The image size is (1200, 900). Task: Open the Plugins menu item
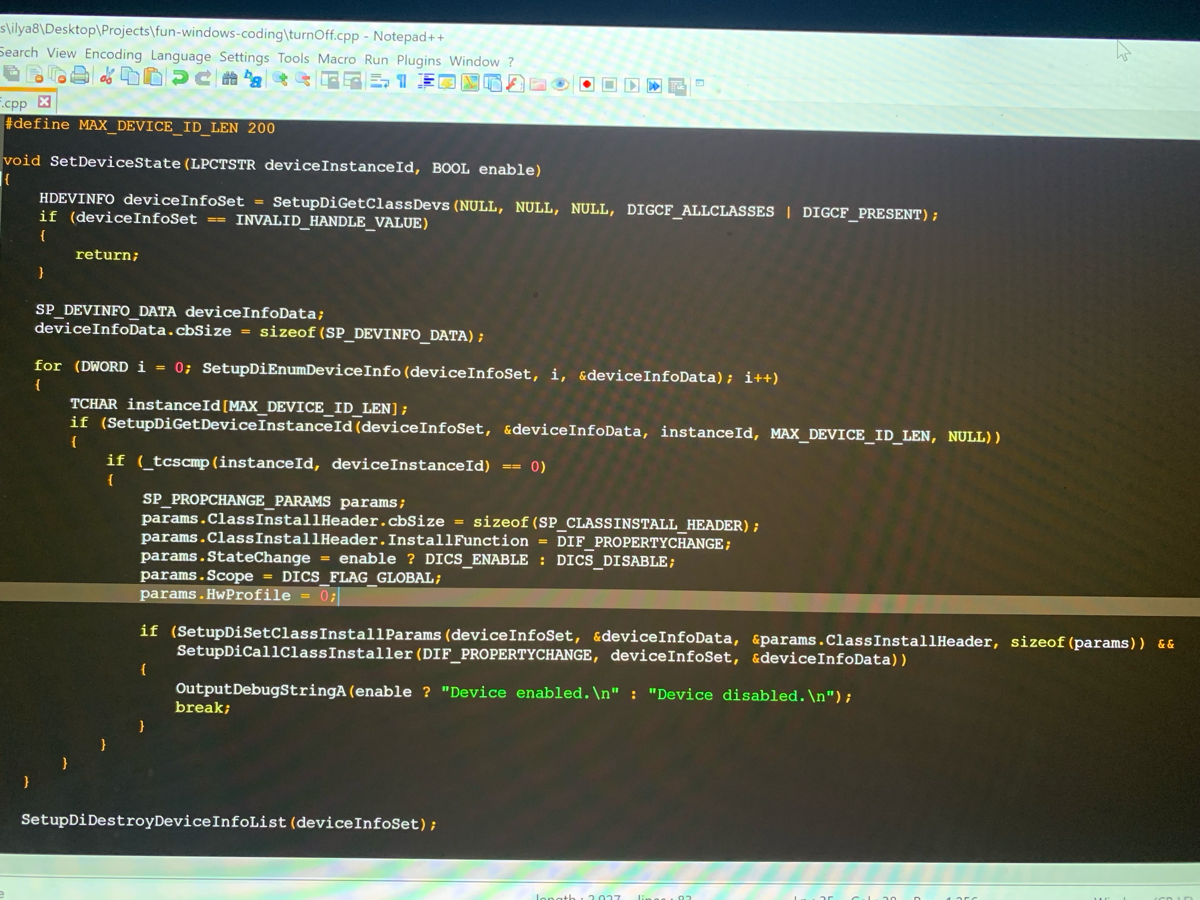[419, 58]
